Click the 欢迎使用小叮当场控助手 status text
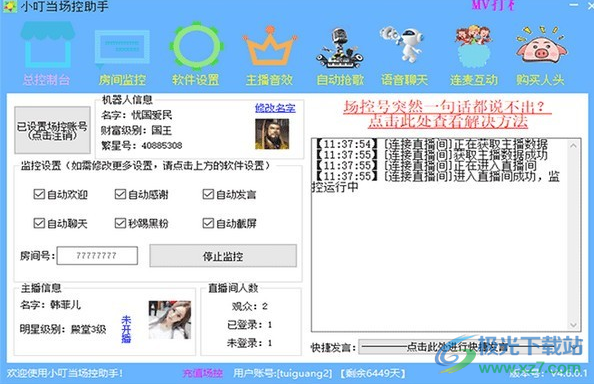Screen dimensions: 594x384 (65, 373)
